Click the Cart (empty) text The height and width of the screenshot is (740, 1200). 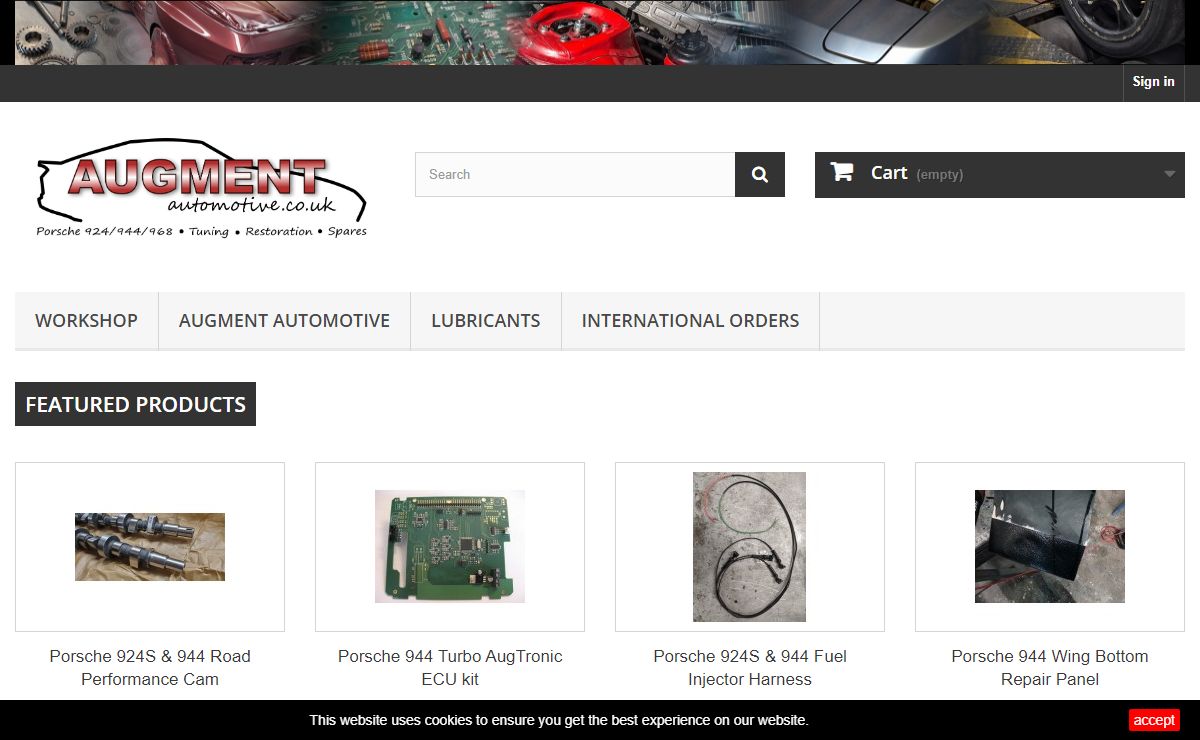point(917,173)
